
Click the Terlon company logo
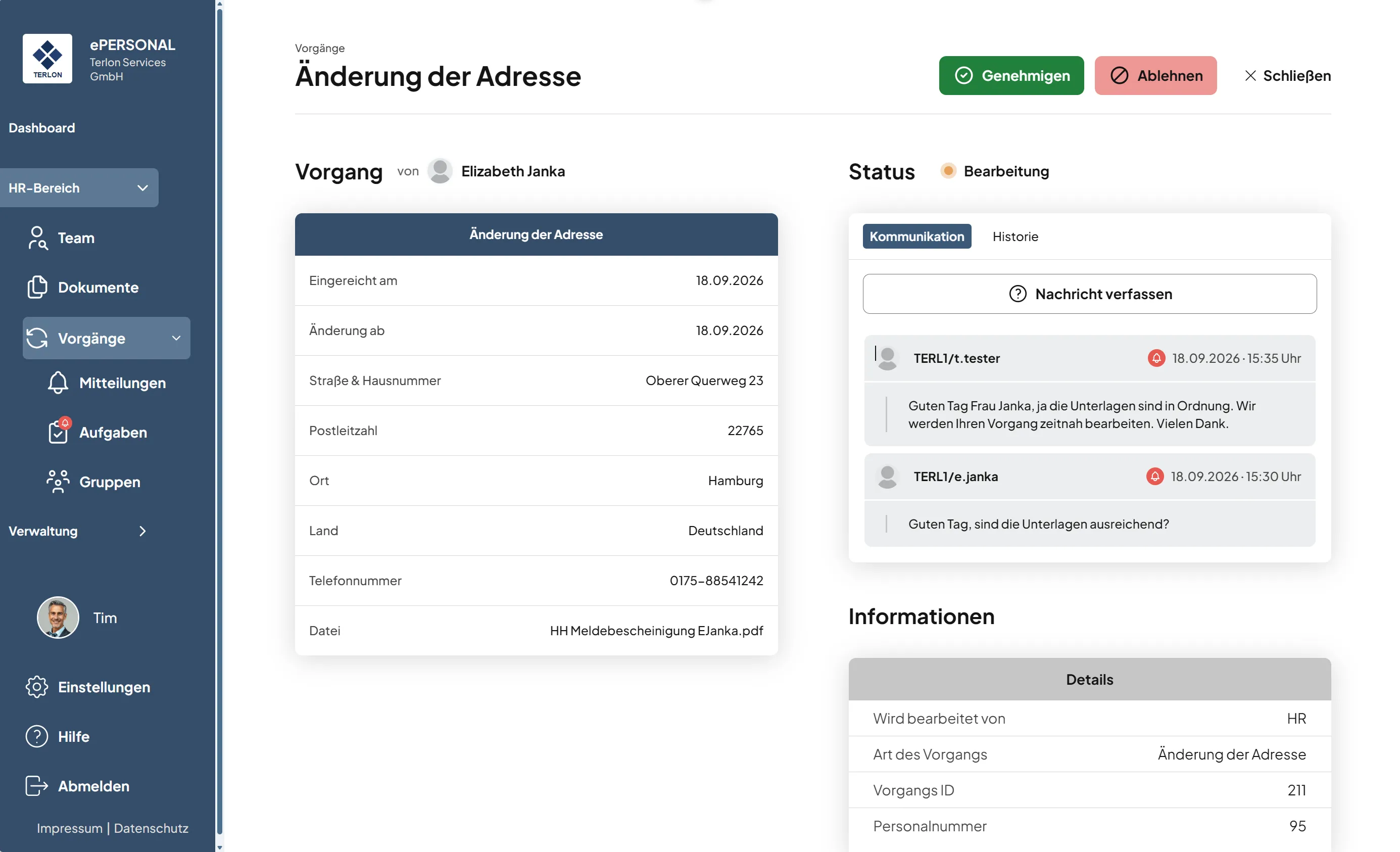[47, 59]
